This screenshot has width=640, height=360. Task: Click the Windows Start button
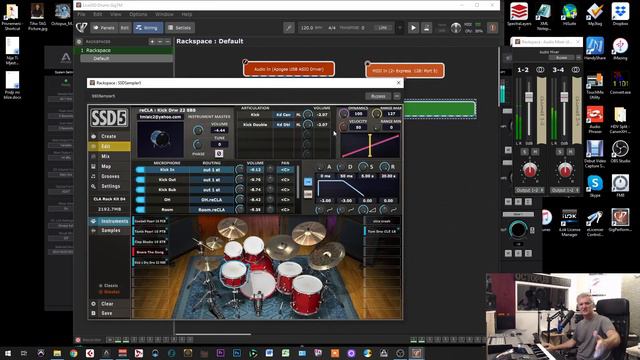[x=8, y=353]
